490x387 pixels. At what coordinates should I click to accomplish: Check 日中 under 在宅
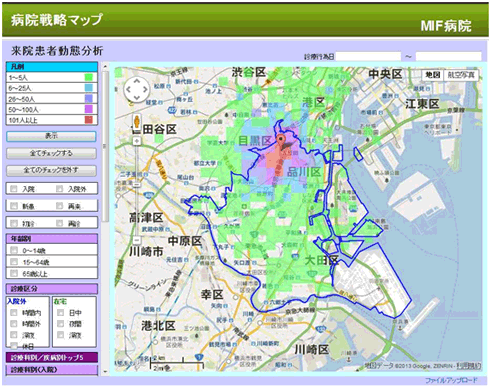click(x=60, y=313)
